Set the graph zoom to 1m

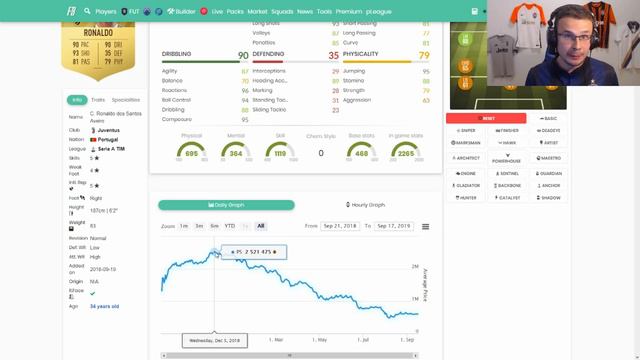[x=184, y=226]
